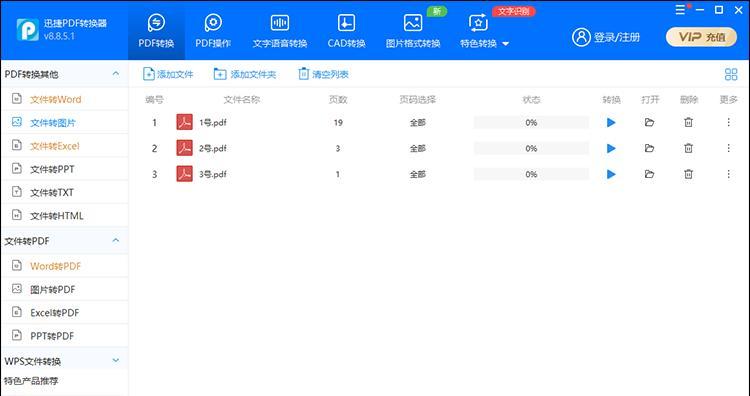Click the 文件名称 column header
This screenshot has height=396, width=750.
pos(242,99)
